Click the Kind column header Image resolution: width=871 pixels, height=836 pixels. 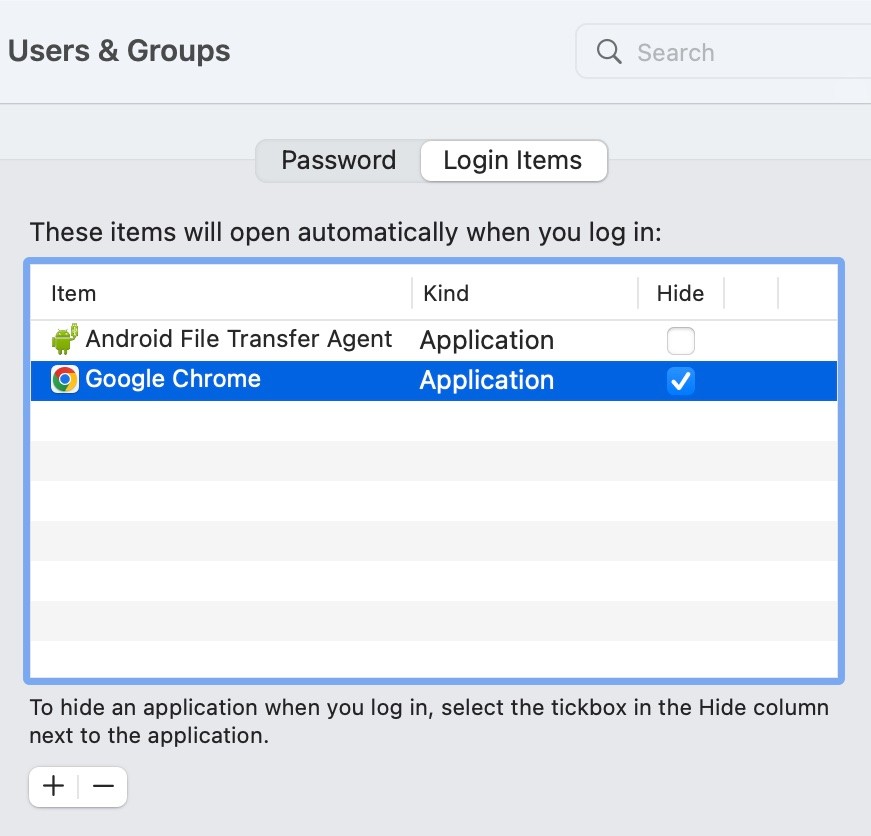(446, 293)
